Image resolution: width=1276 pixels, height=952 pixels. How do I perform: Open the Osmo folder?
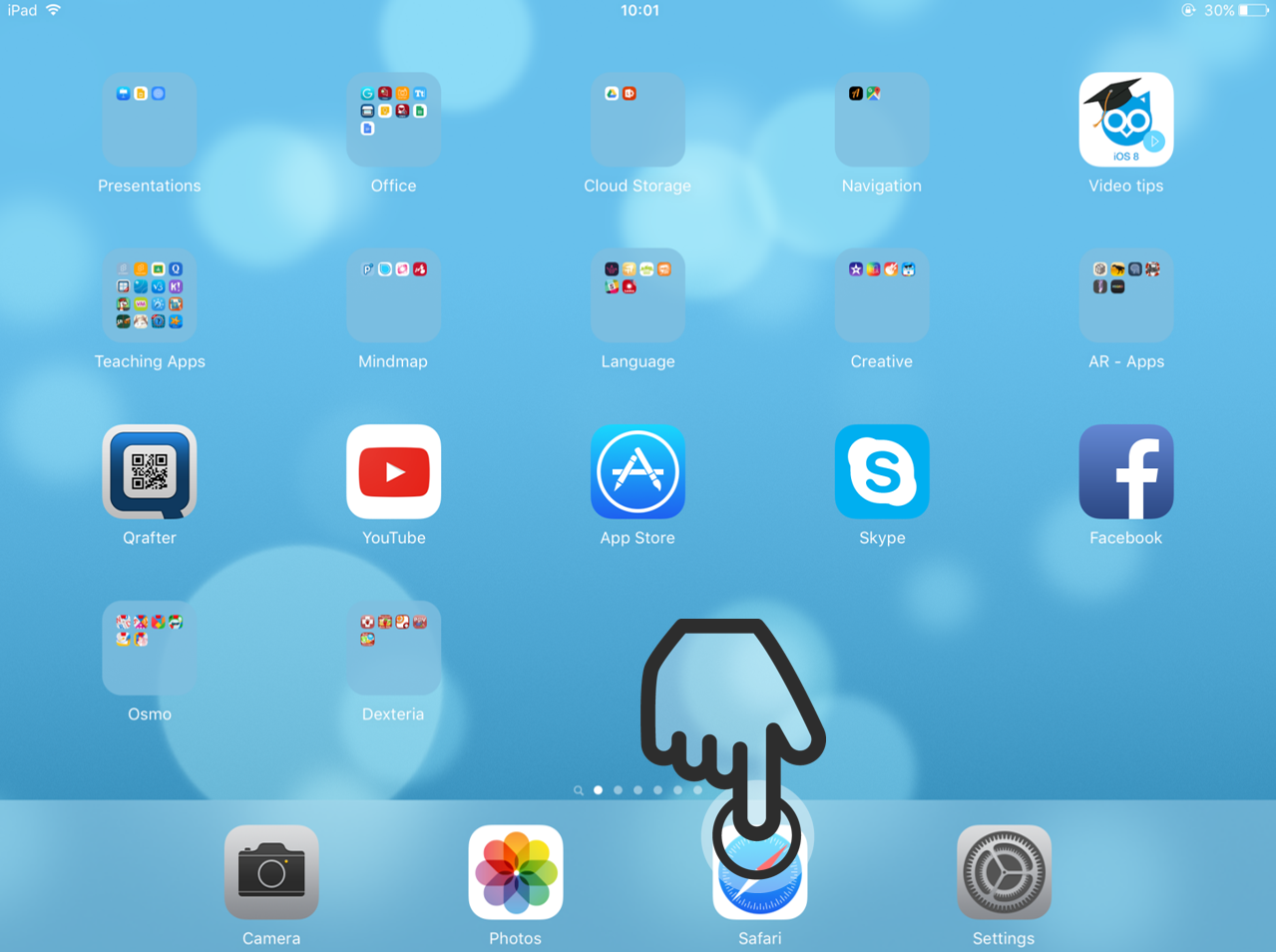(x=150, y=648)
